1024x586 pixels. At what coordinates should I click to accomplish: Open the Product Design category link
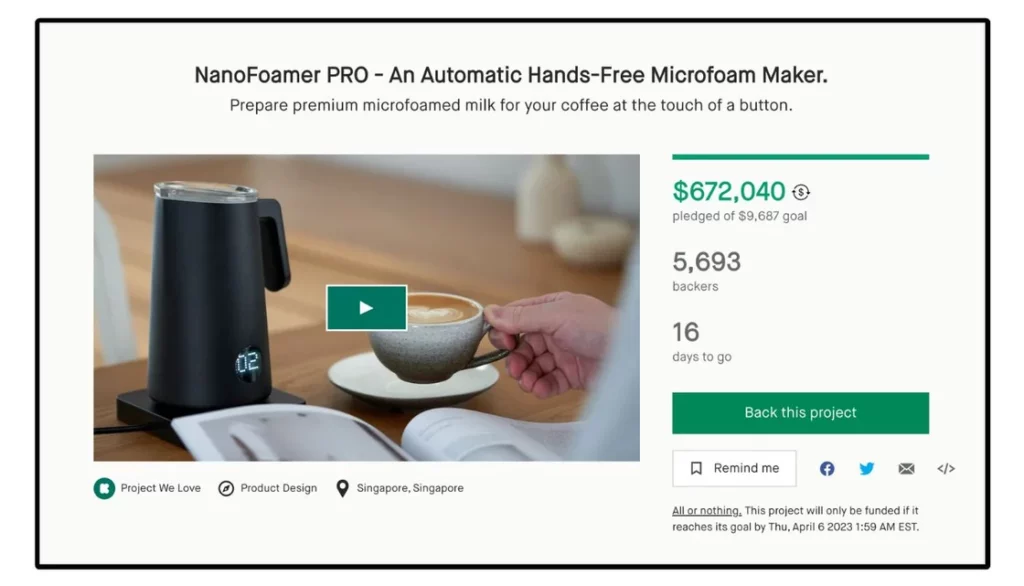tap(278, 488)
